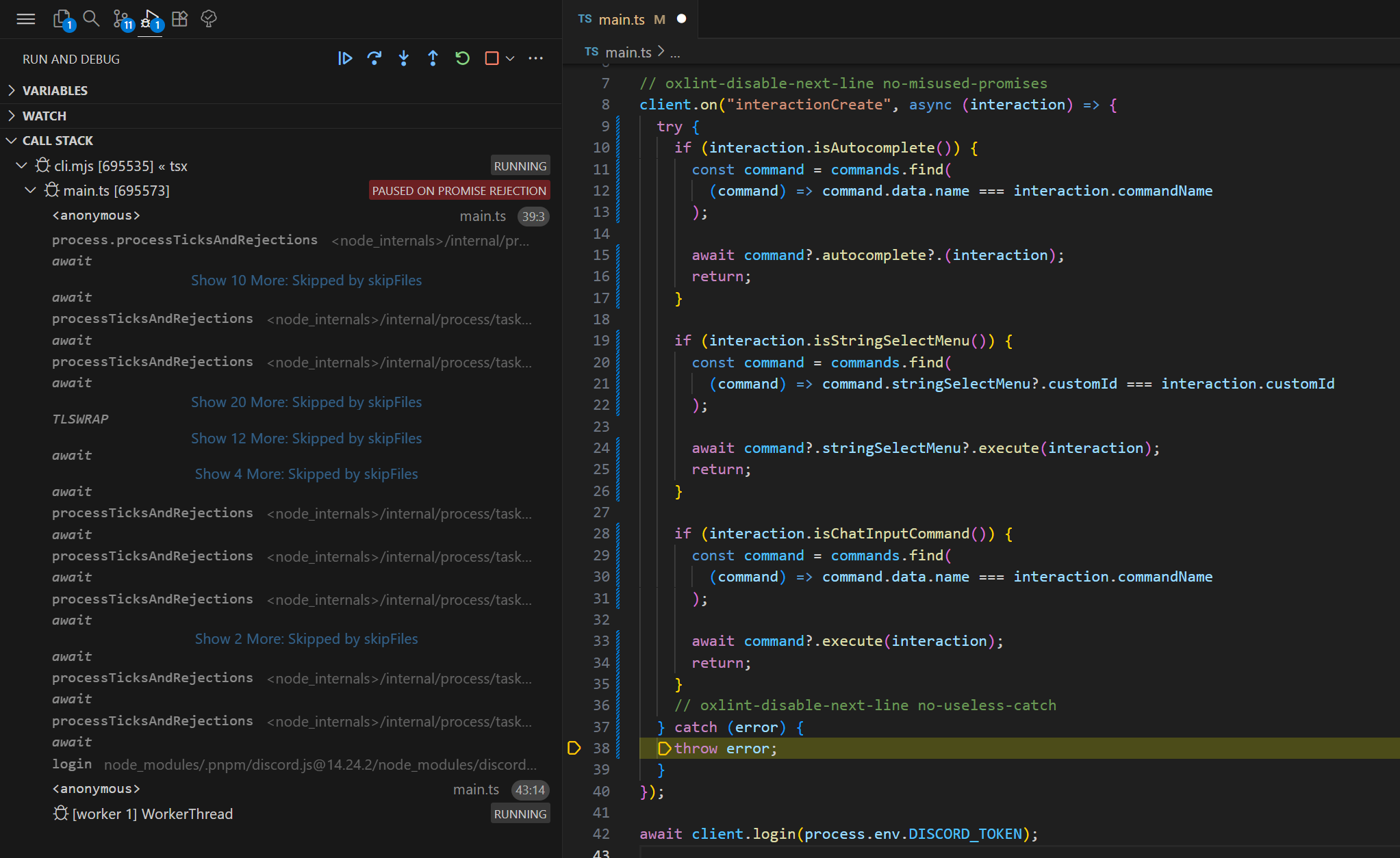The height and width of the screenshot is (858, 1400).
Task: Stop the debug session
Action: pyautogui.click(x=492, y=59)
